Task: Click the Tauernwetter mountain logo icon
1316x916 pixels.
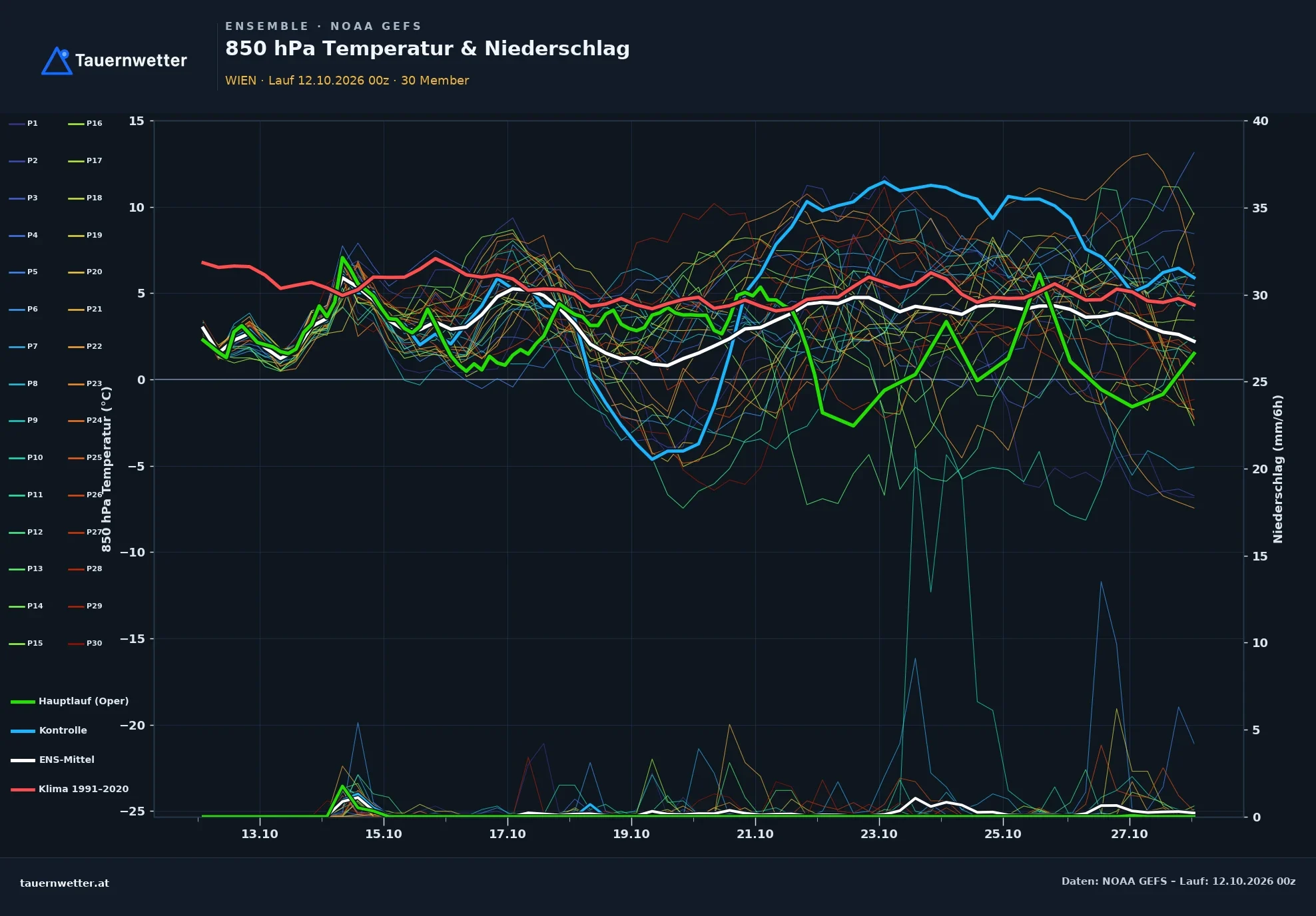Action: 57,61
